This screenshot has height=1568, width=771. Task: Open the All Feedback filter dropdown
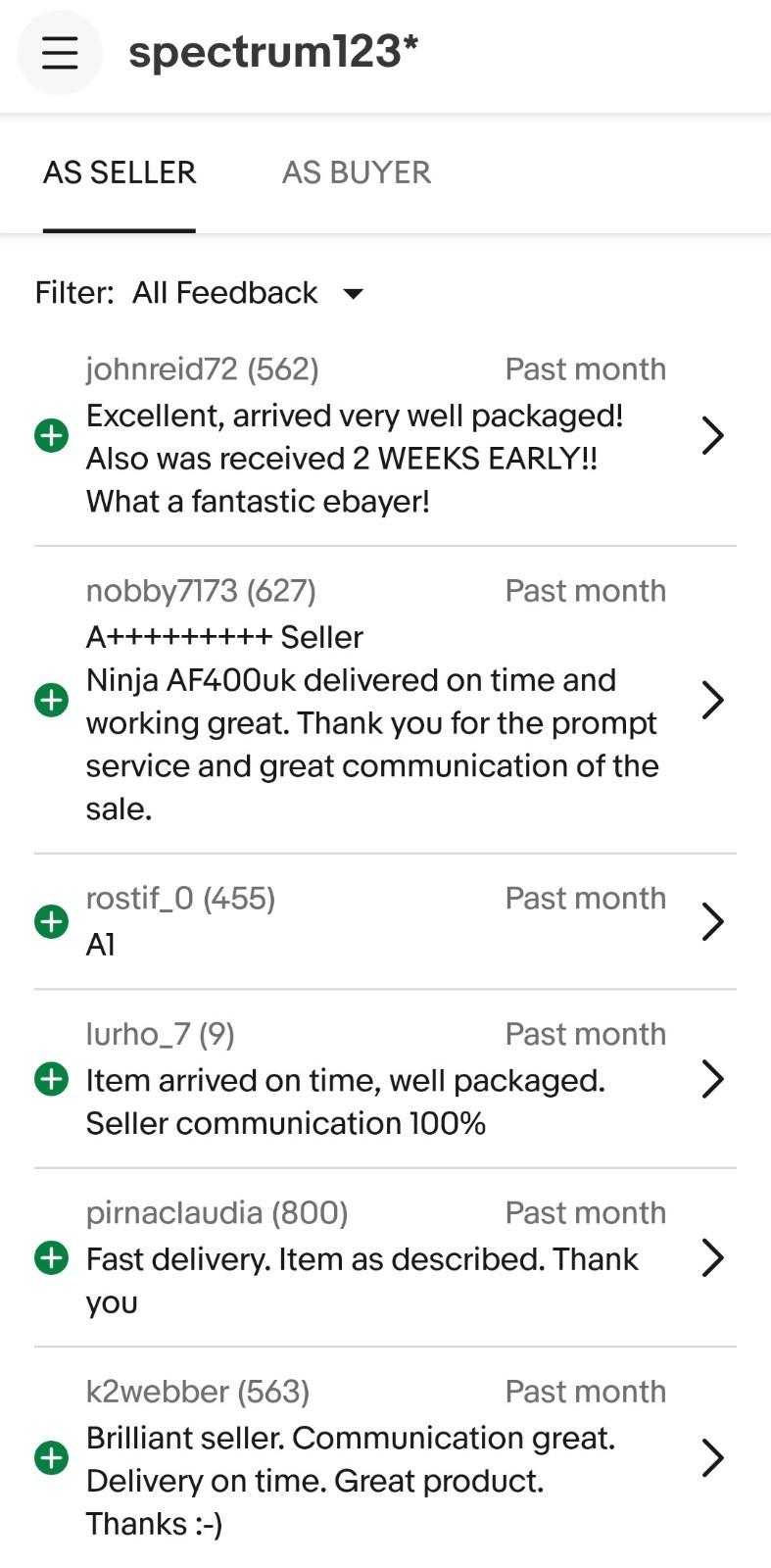coord(248,293)
